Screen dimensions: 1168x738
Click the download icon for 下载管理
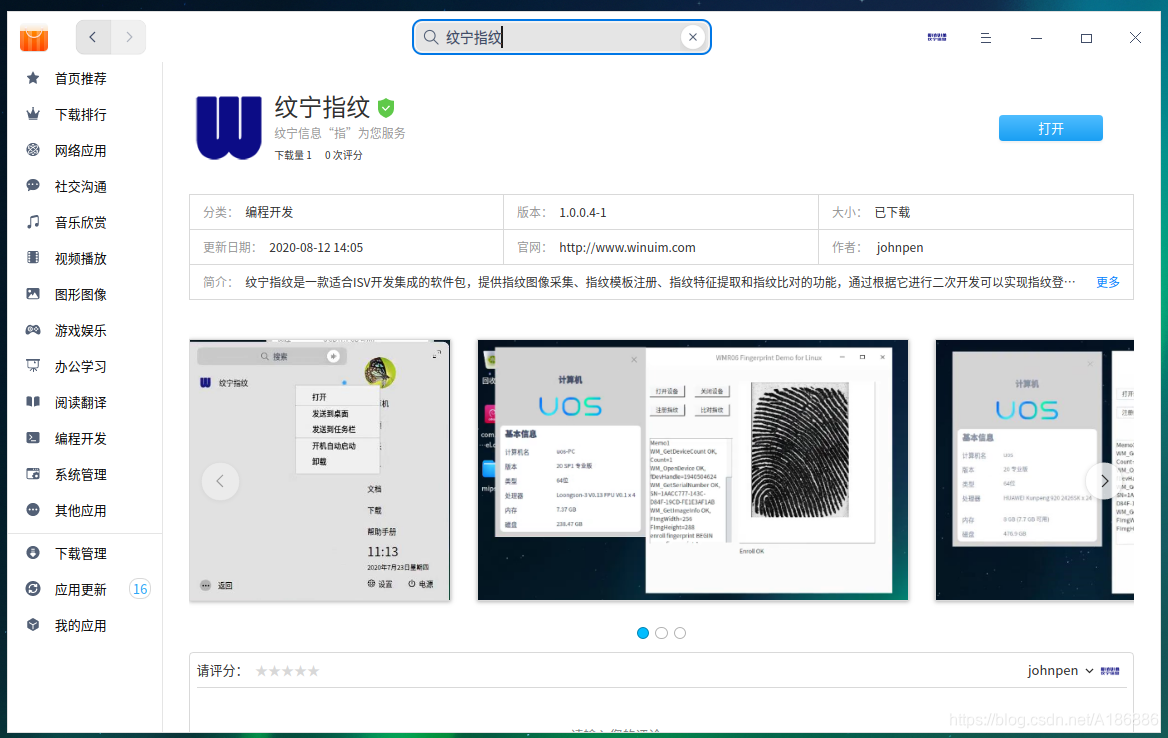click(x=33, y=553)
